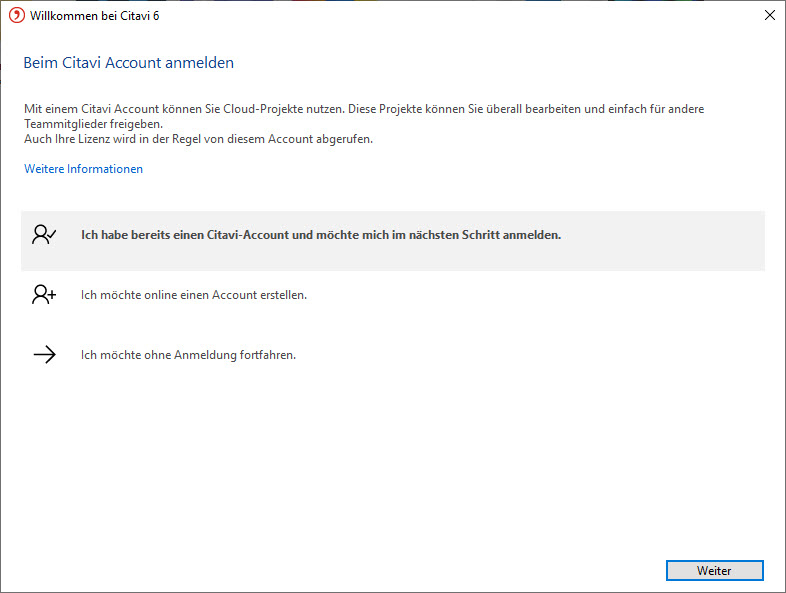Screen dimensions: 786x593
Task: Close the Citavi welcome dialog
Action: pos(769,15)
